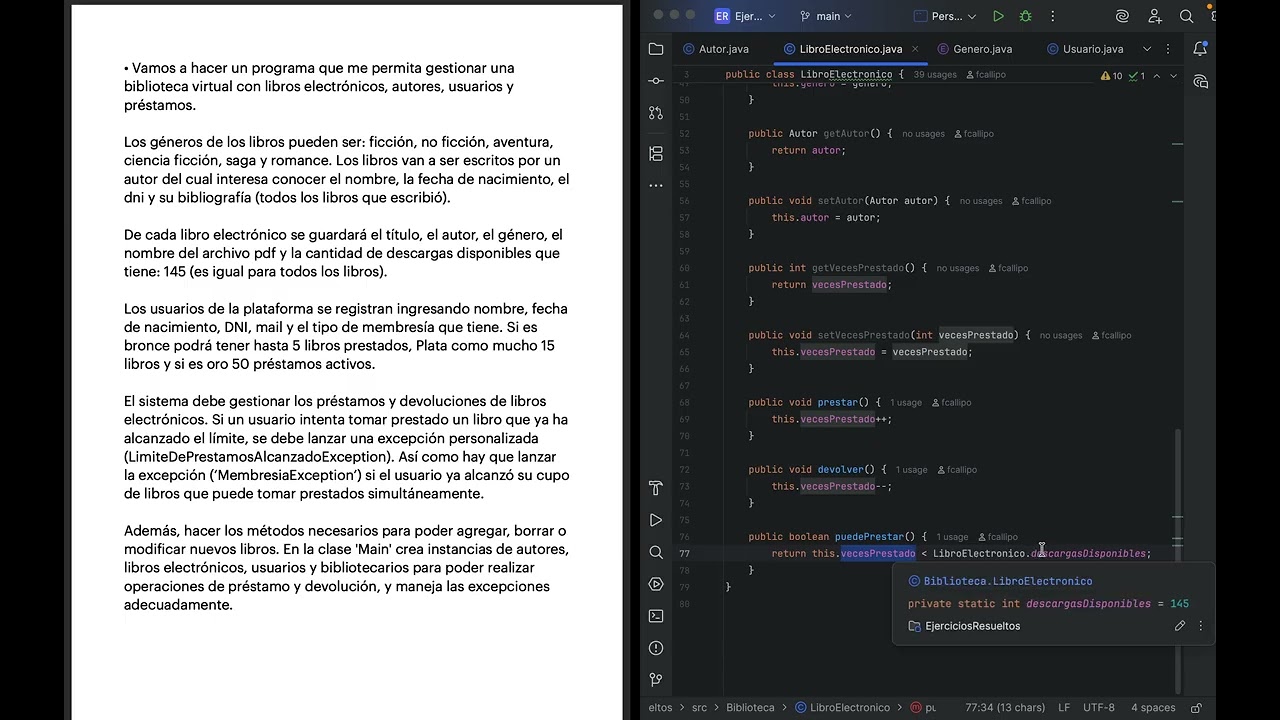Switch to the Autor.java tab
The width and height of the screenshot is (1280, 720).
click(x=715, y=49)
